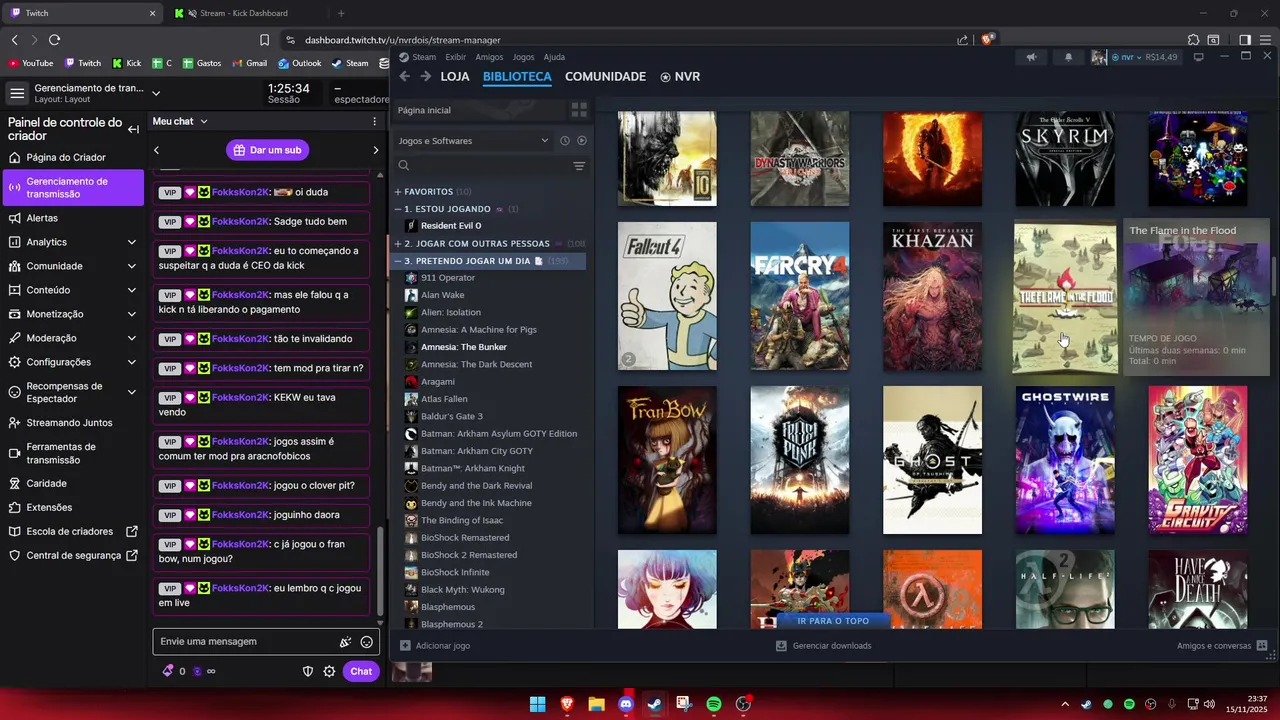Click the recent activity clock filter icon
1280x720 pixels.
pyautogui.click(x=564, y=141)
